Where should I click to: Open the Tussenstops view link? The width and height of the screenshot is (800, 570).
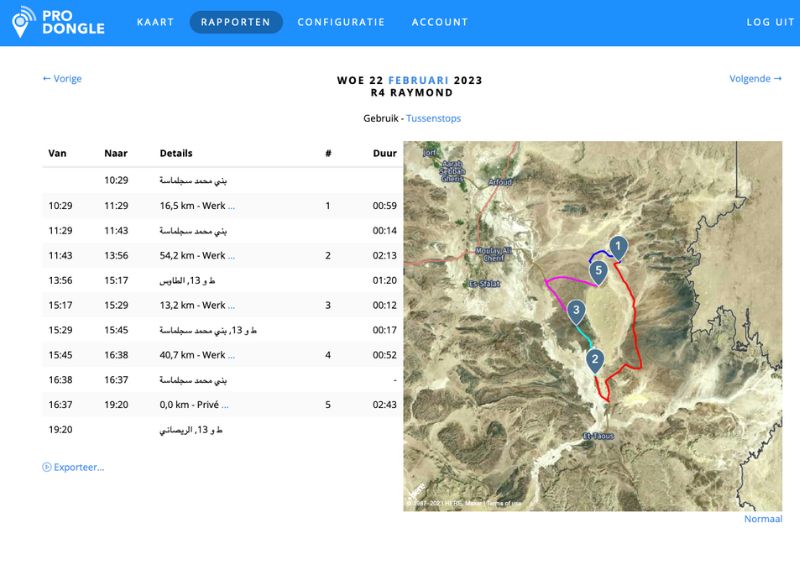pyautogui.click(x=433, y=118)
